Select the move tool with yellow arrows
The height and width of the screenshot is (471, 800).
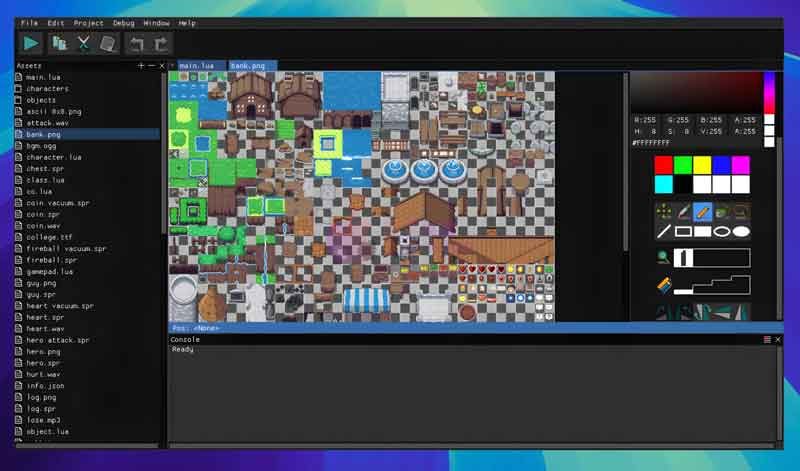pos(664,211)
